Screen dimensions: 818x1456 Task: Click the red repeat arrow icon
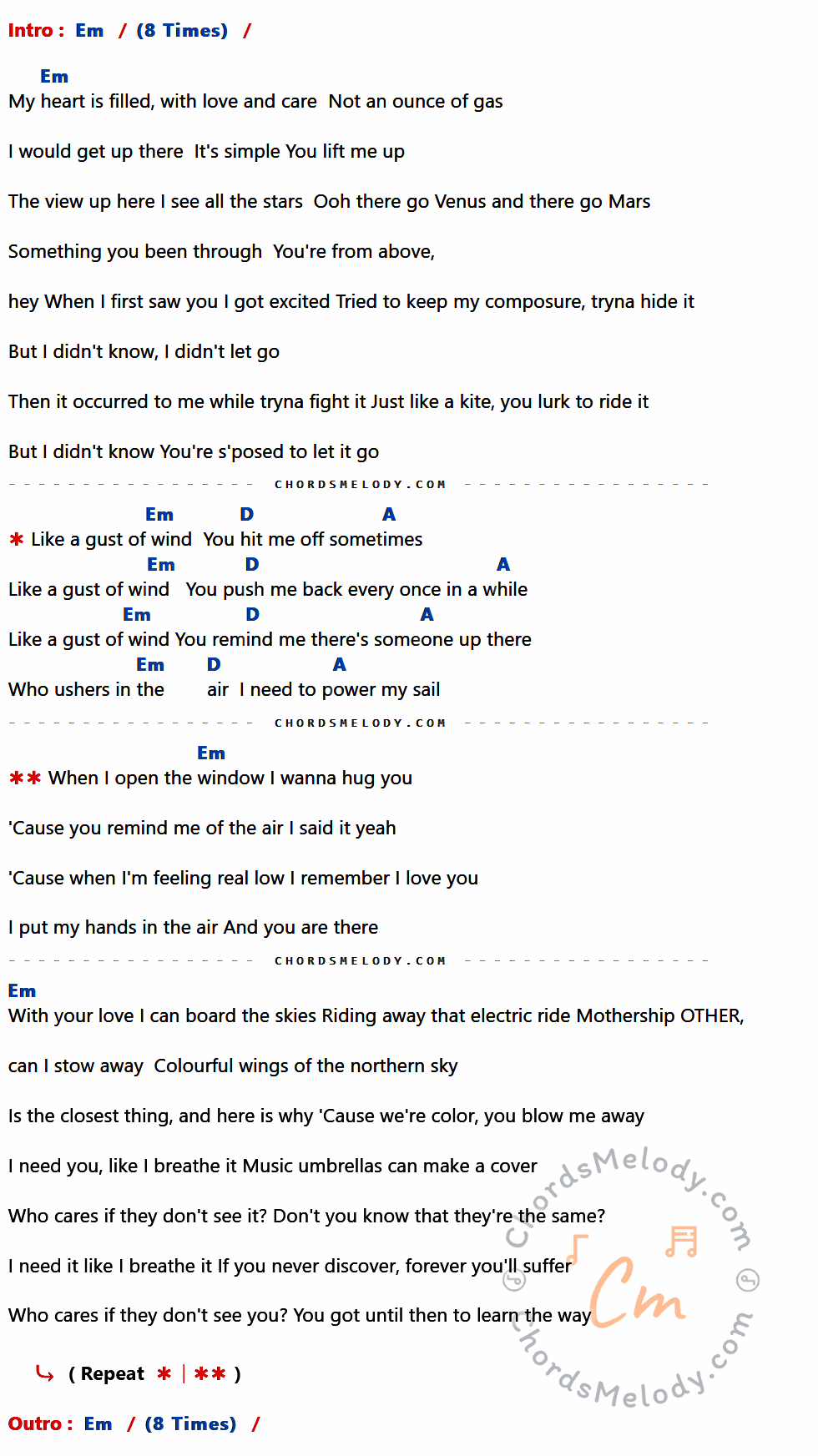point(45,1373)
